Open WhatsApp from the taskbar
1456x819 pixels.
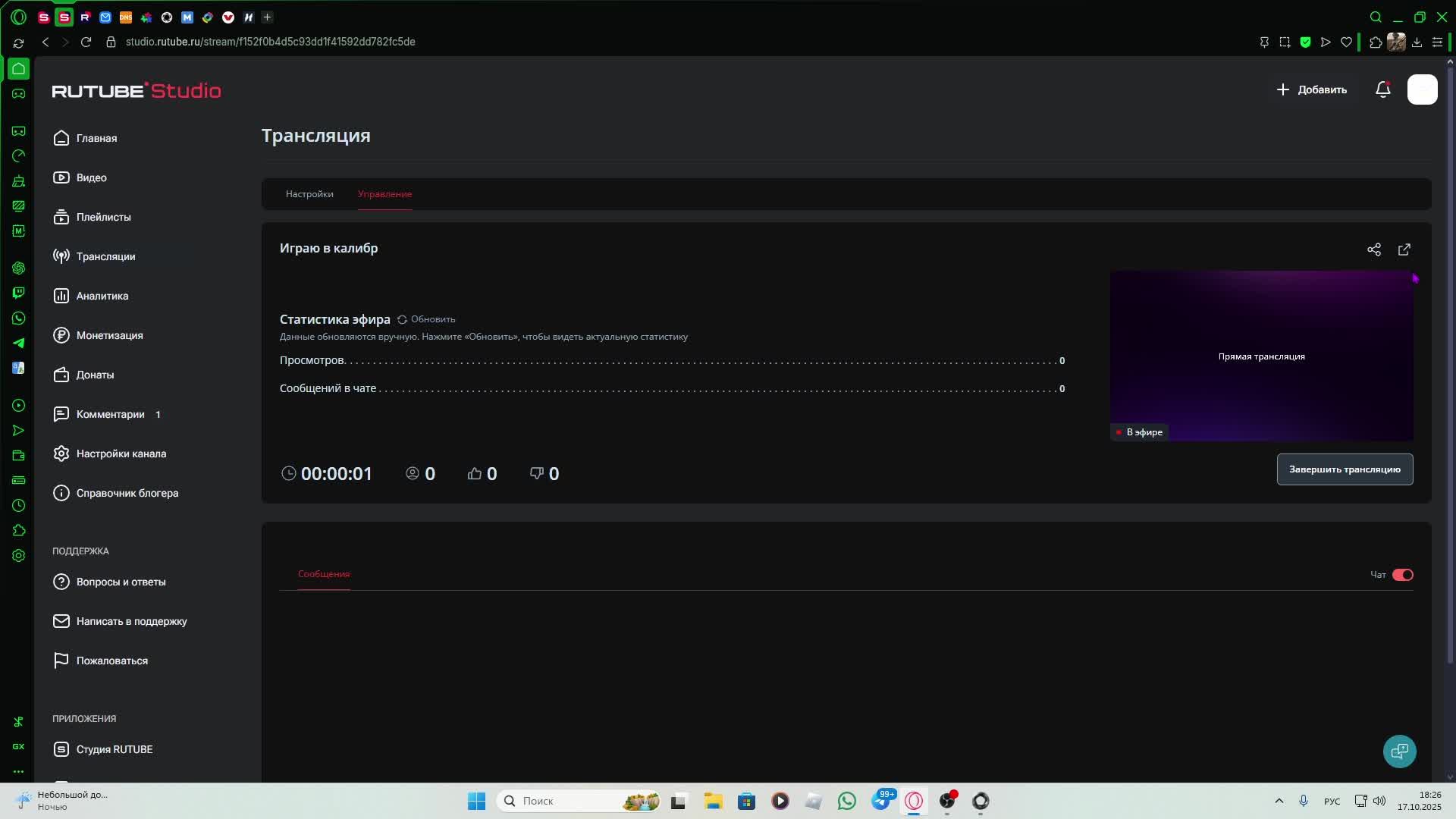(x=846, y=801)
